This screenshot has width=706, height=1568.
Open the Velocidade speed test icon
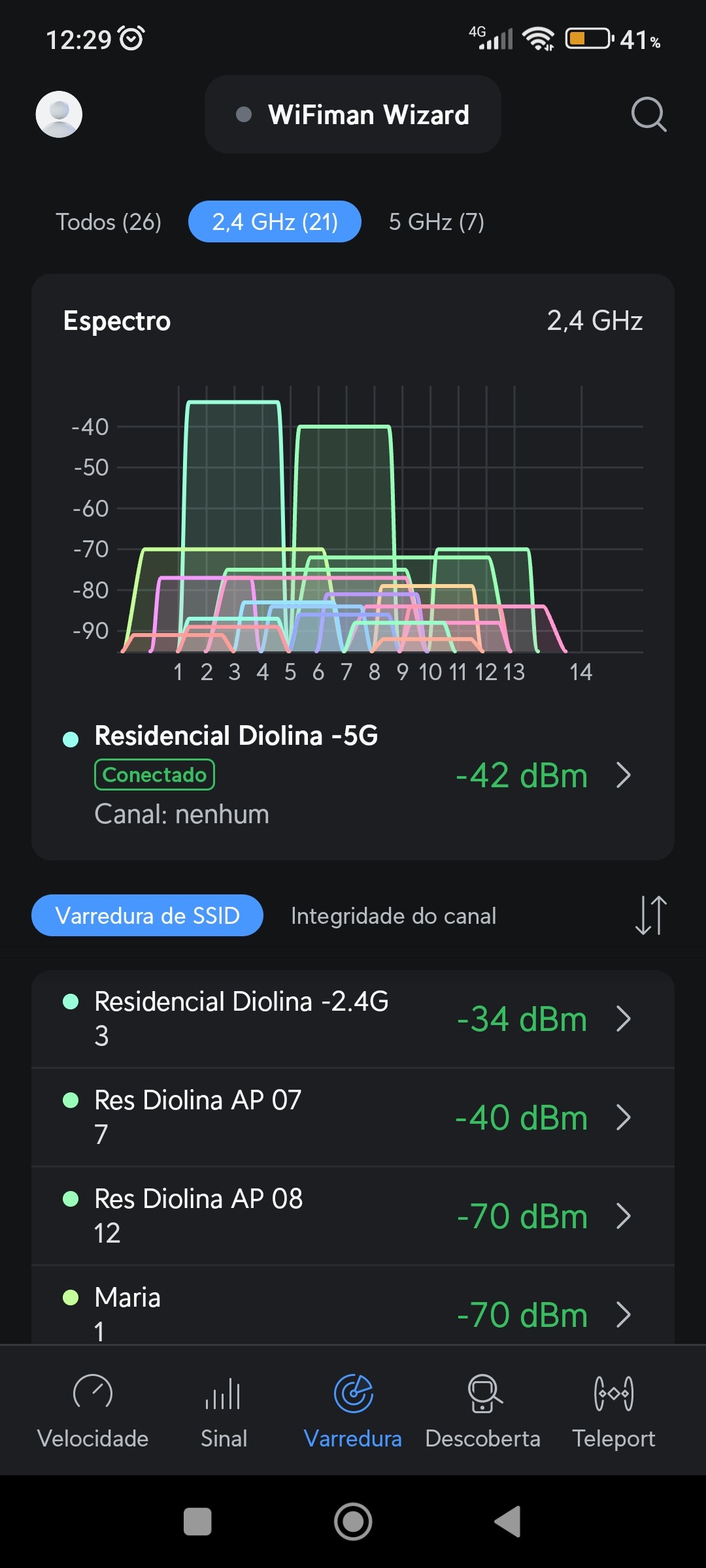tap(93, 1394)
